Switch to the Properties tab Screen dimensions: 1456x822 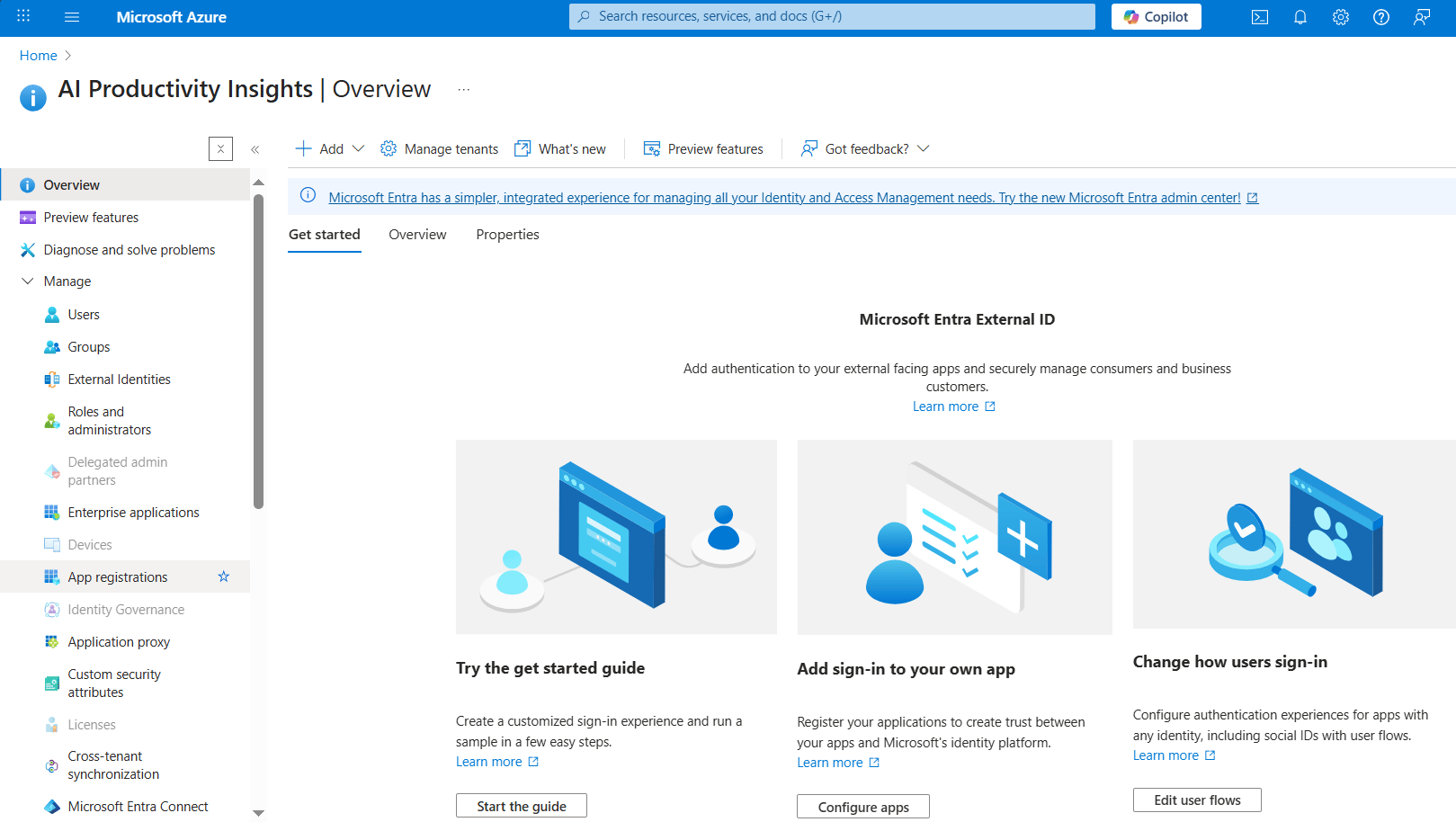click(x=508, y=235)
